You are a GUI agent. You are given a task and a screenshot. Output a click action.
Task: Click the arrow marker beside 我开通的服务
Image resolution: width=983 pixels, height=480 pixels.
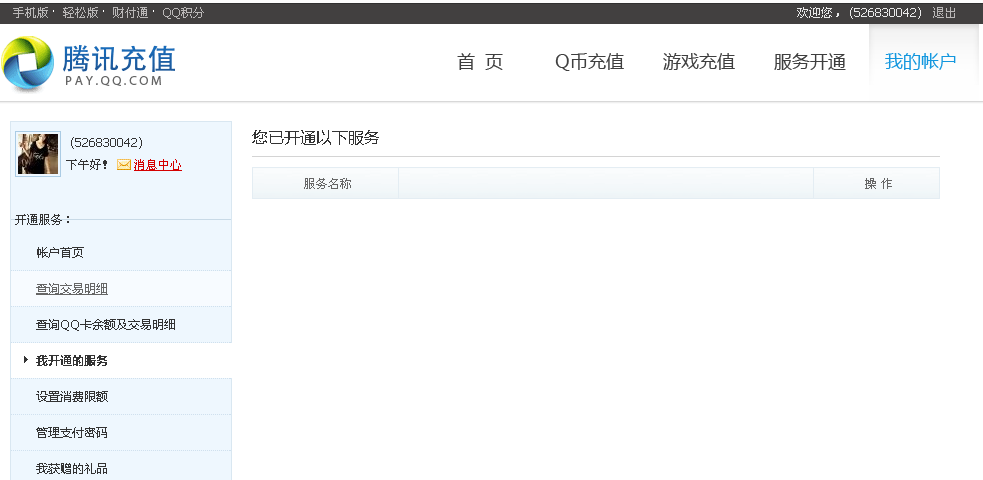click(26, 360)
